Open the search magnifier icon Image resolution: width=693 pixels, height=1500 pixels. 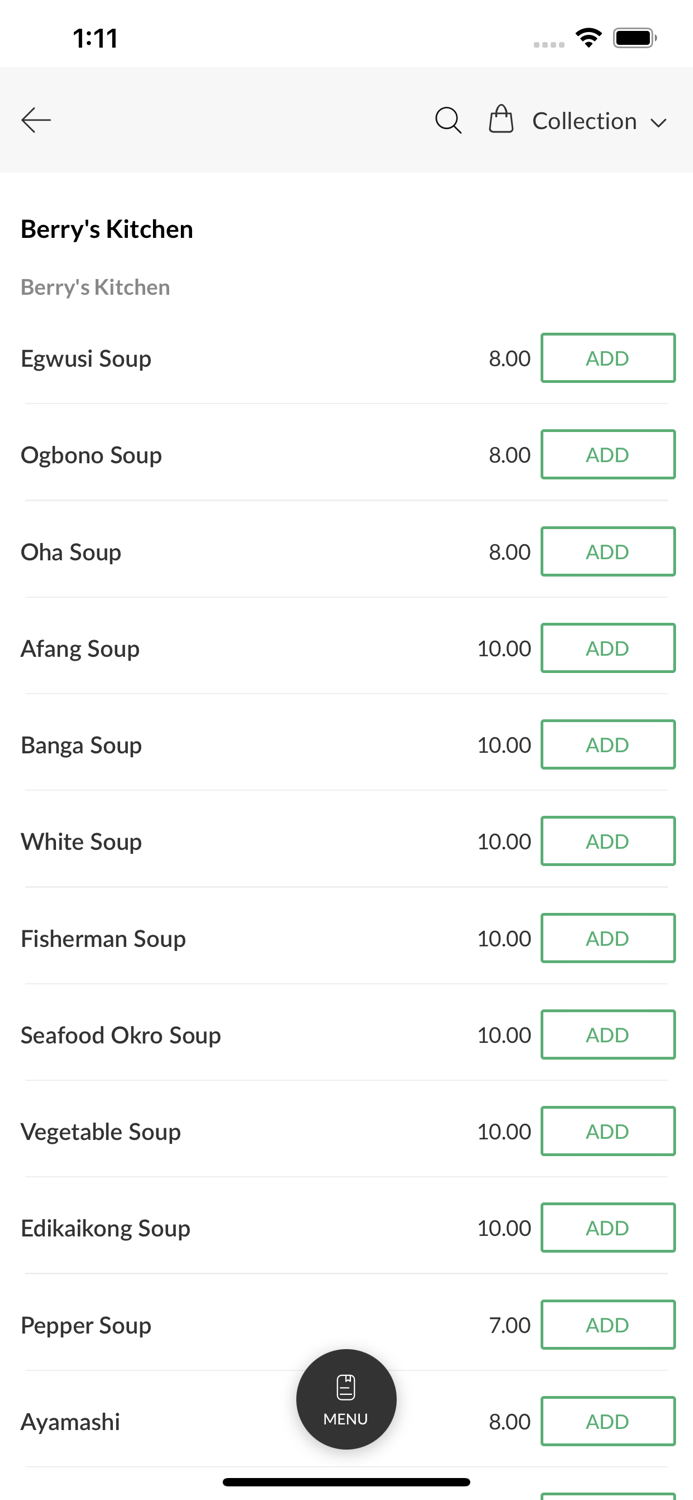pos(448,120)
